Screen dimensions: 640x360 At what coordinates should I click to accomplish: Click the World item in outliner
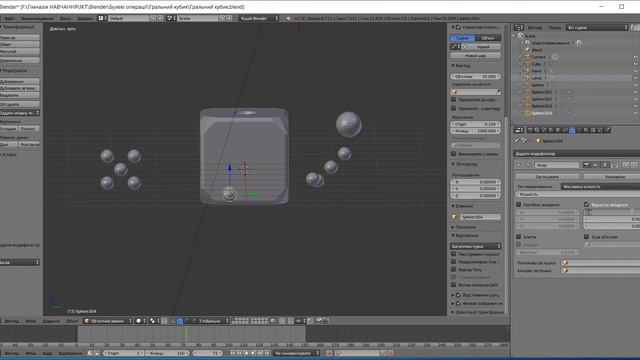[537, 50]
